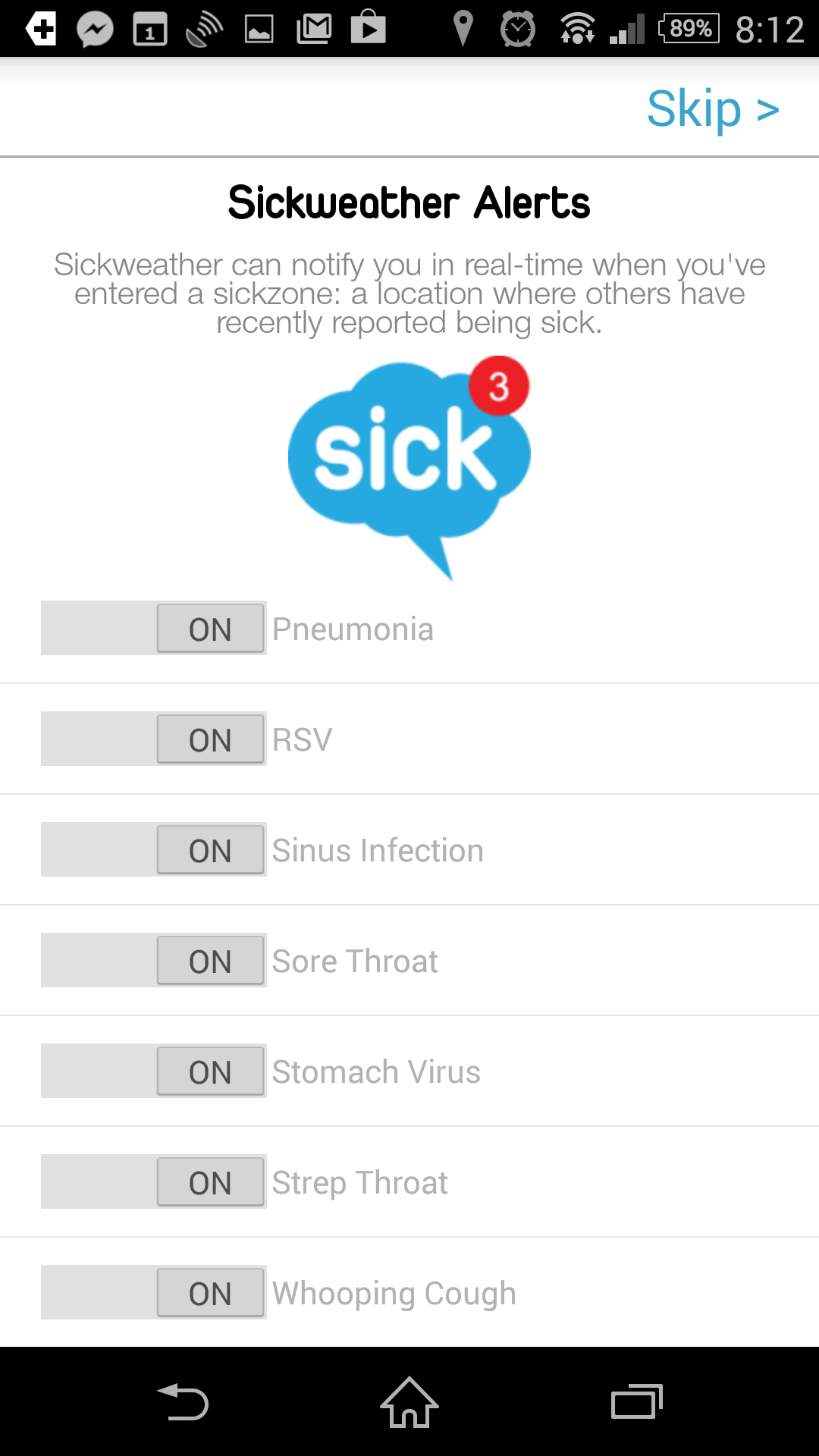
Task: Switch off Stomach Virus alerts
Action: (153, 1071)
